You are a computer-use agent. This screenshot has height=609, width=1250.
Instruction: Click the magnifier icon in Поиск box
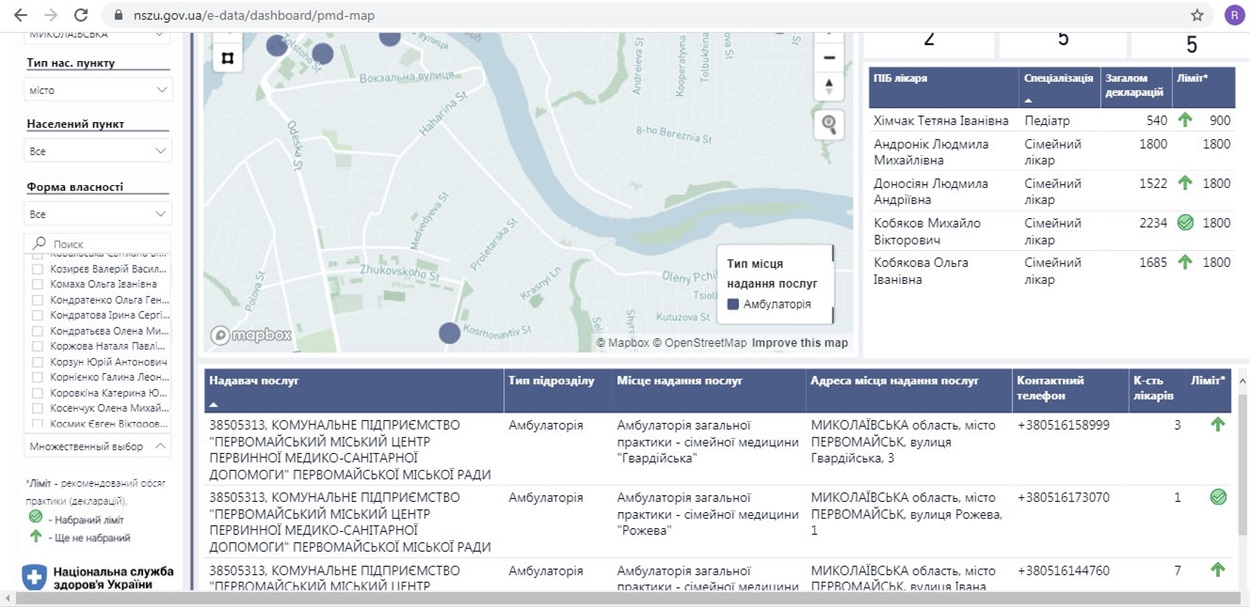pos(40,243)
